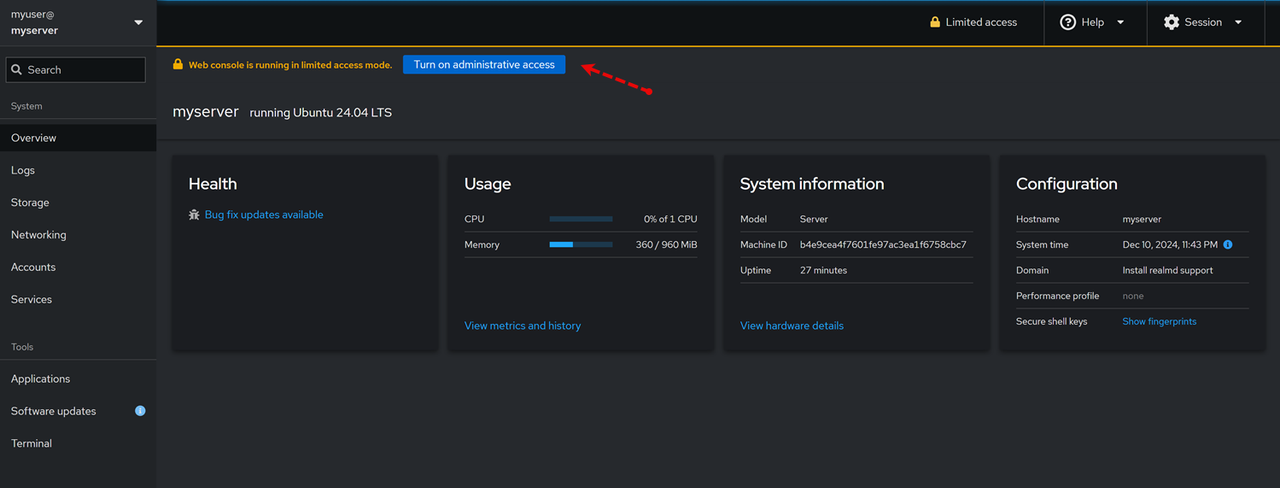Click the Machine ID value b4e9cea4f7601fe97ac3ea1f6758cbc7

[x=883, y=244]
